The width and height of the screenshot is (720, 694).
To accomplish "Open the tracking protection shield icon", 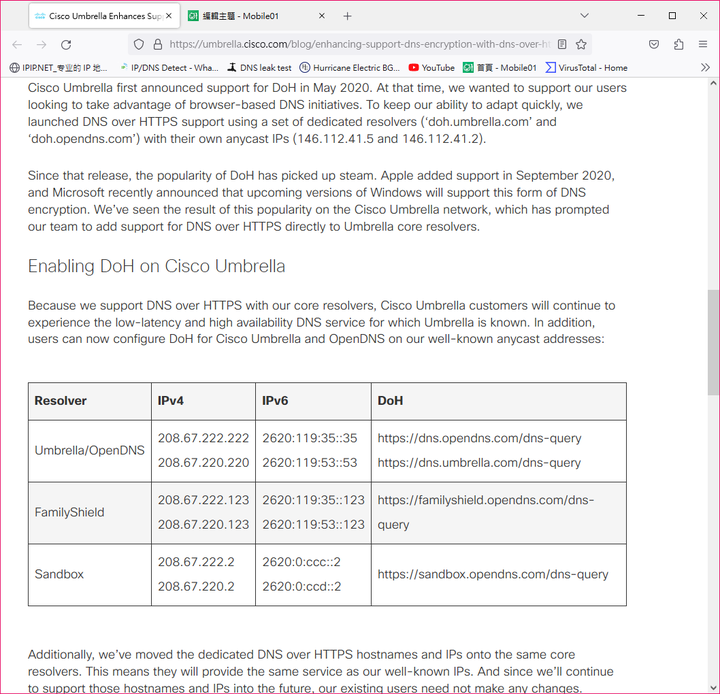I will pyautogui.click(x=139, y=44).
